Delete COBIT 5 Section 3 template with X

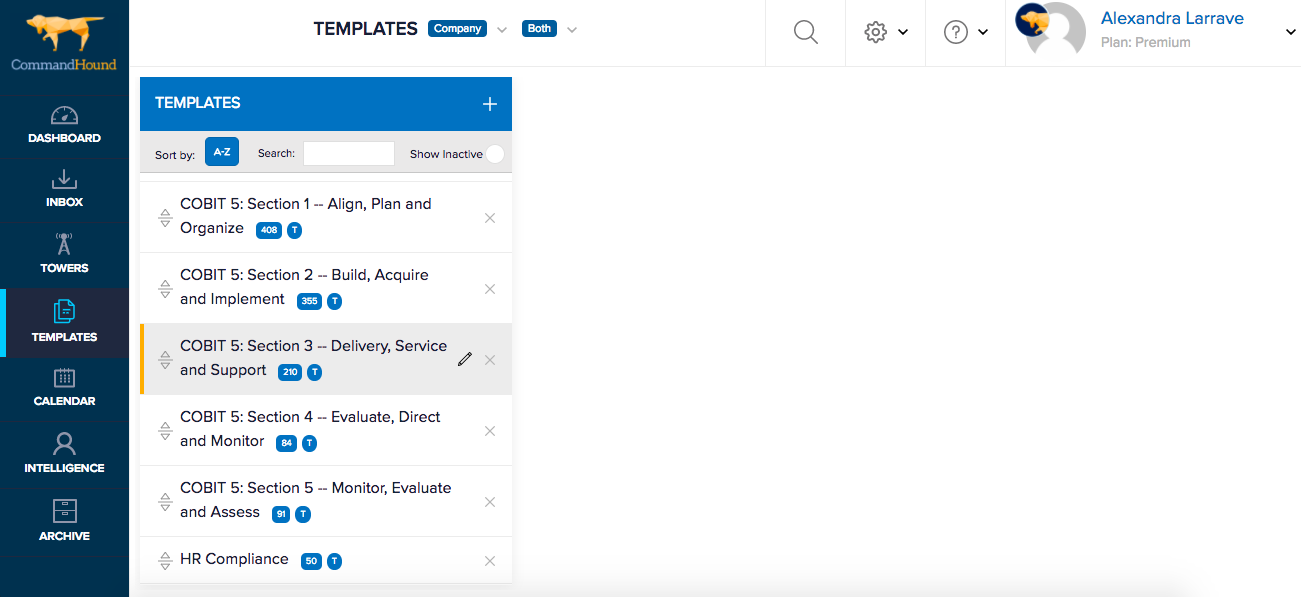click(490, 360)
